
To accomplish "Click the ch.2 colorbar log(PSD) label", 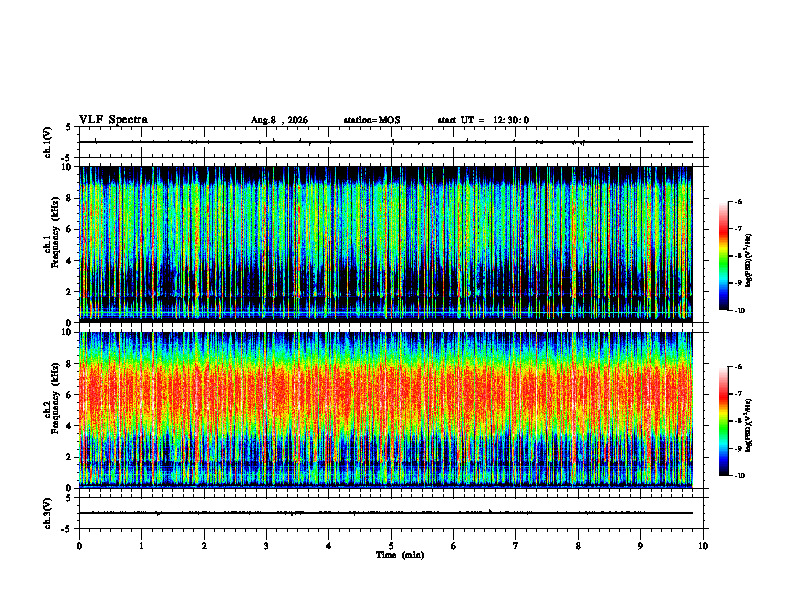I will click(749, 426).
